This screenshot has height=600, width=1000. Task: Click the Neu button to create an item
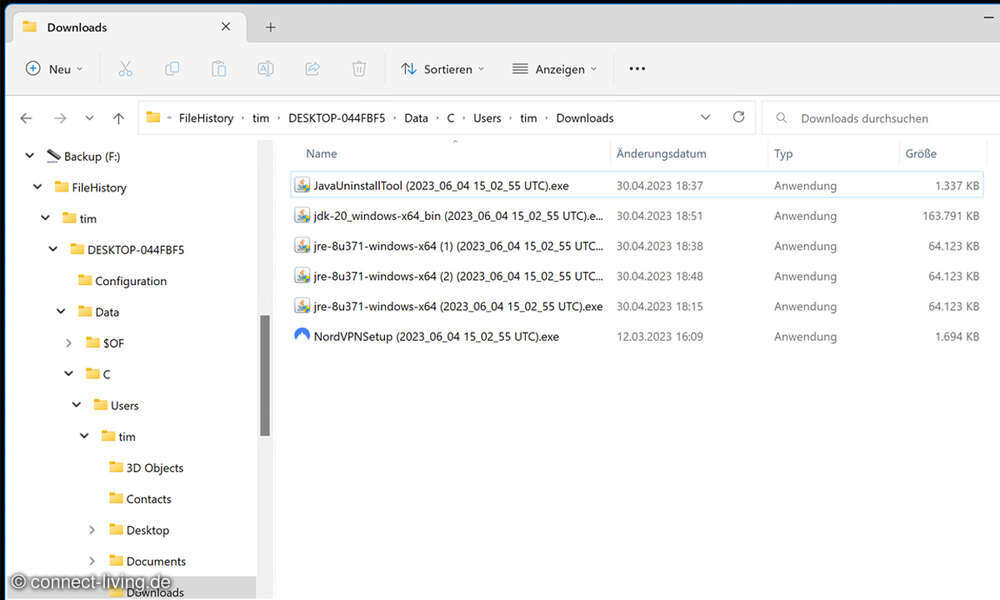(x=50, y=69)
